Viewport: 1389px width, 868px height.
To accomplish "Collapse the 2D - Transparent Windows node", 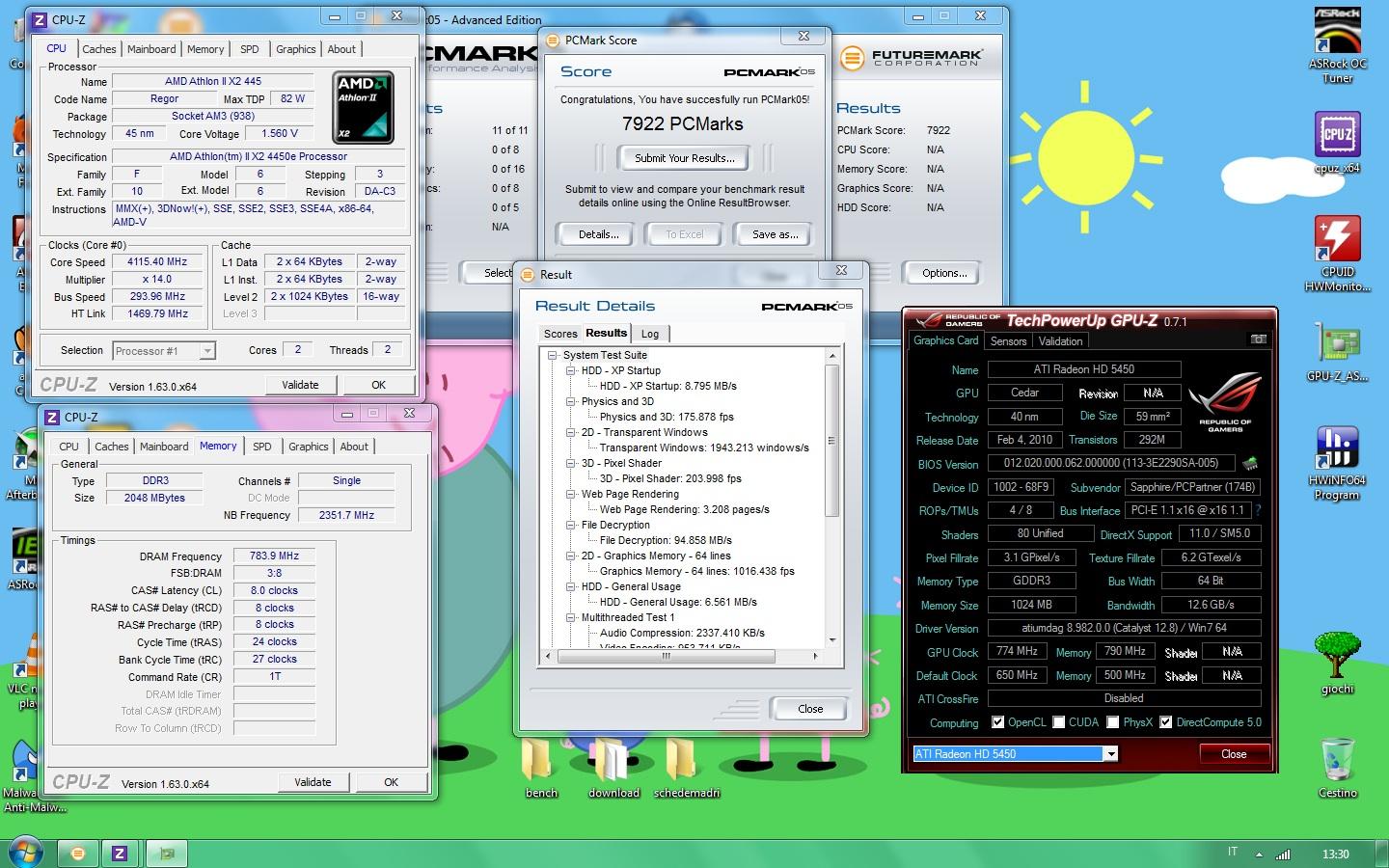I will 571,432.
